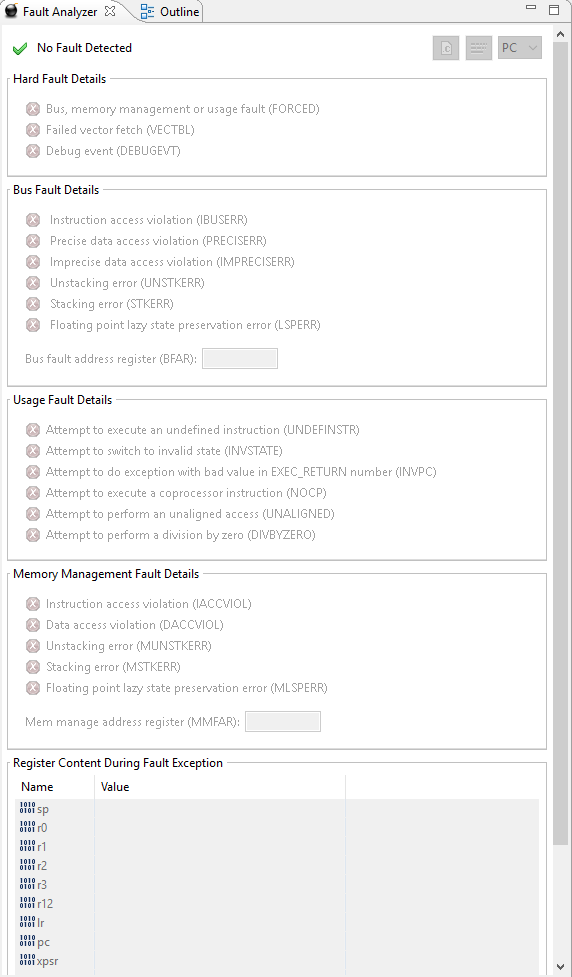This screenshot has height=977, width=572.
Task: Click the IBUSERR bus fault indicator icon
Action: click(33, 220)
